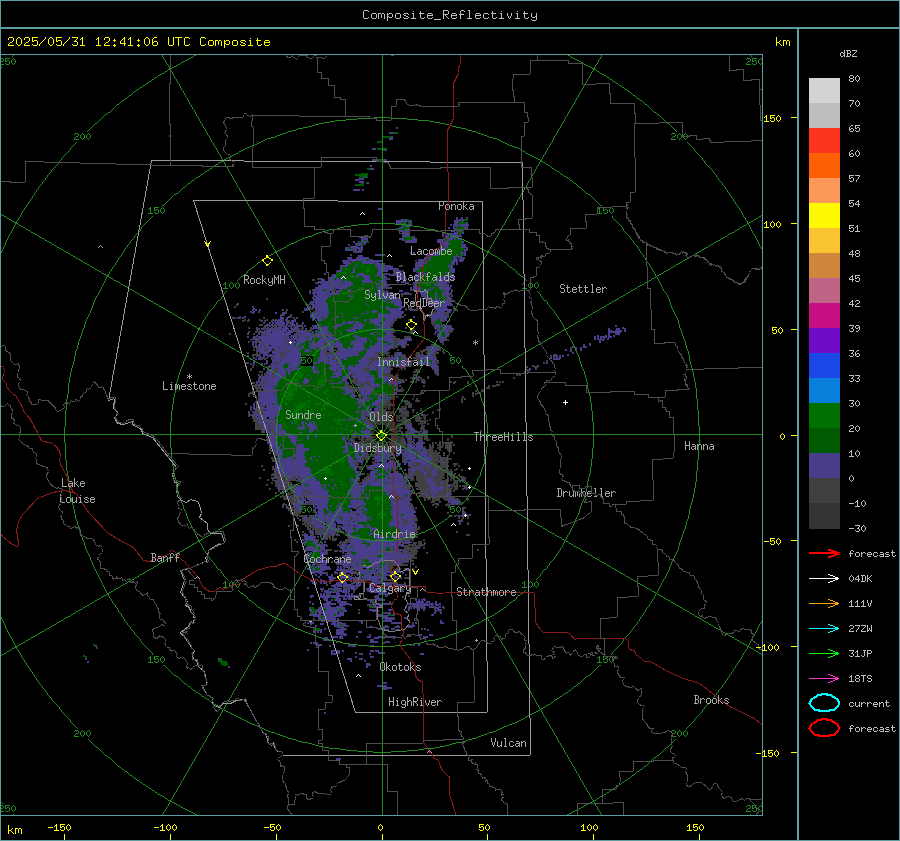The image size is (900, 841).
Task: Click the Didsbury town label
Action: [x=377, y=448]
